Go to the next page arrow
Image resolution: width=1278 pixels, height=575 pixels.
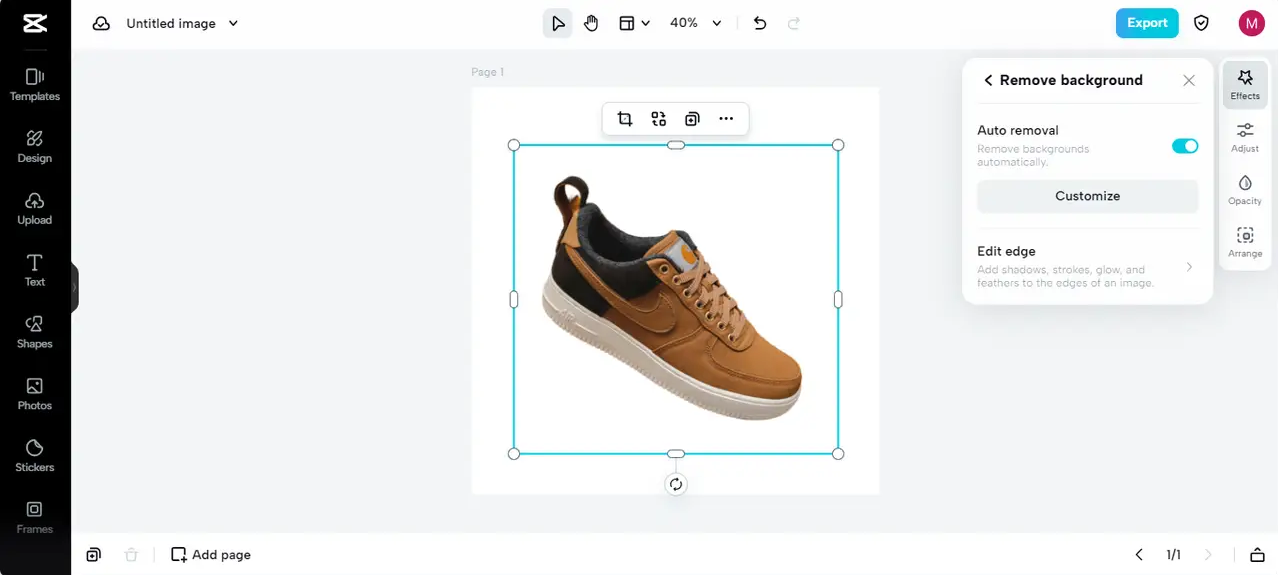click(x=1208, y=554)
